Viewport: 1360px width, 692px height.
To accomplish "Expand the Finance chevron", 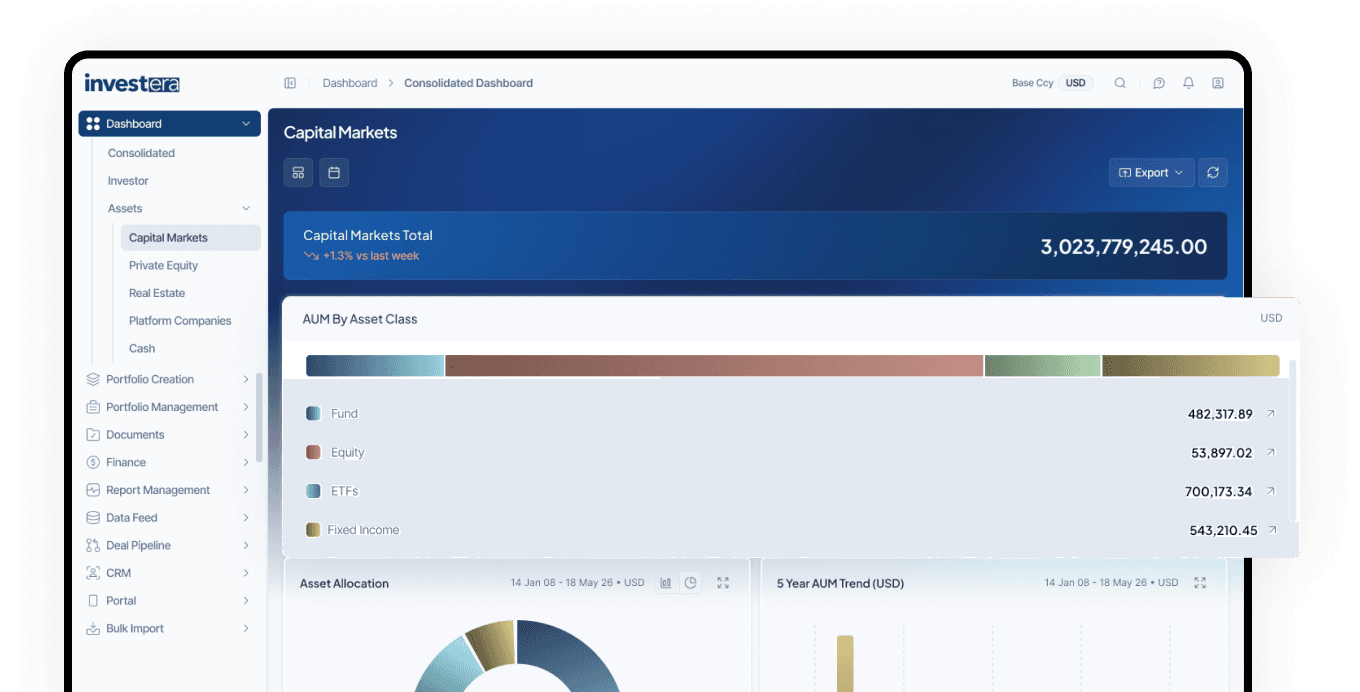I will (x=246, y=462).
